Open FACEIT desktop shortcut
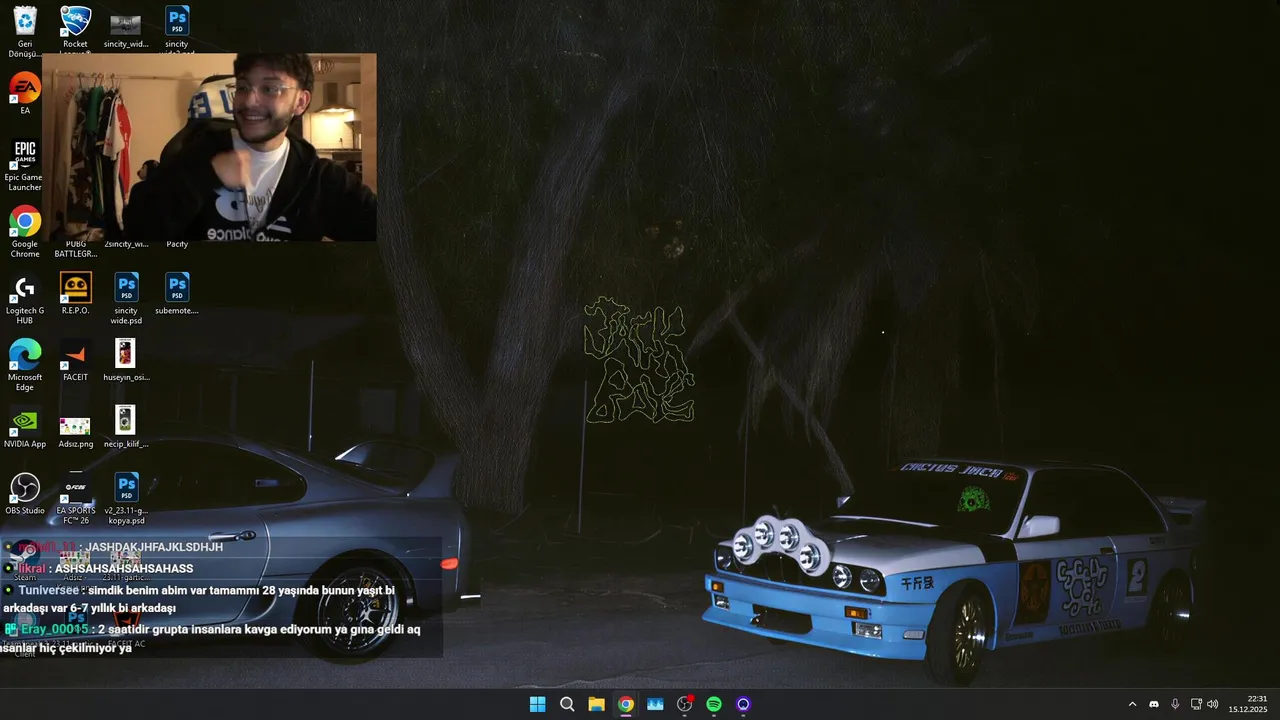This screenshot has width=1280, height=720. 75,360
